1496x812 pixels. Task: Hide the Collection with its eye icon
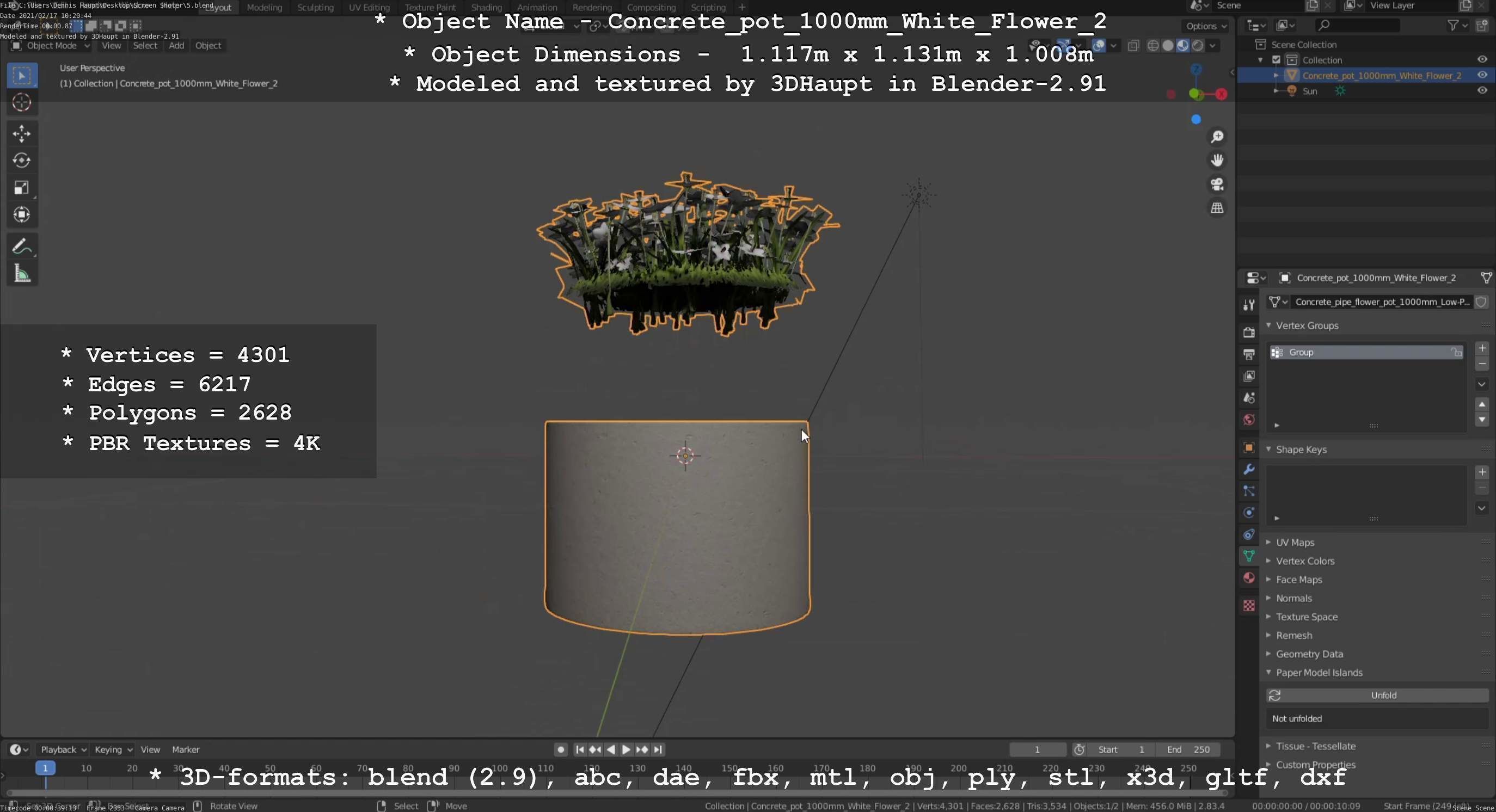pos(1482,60)
